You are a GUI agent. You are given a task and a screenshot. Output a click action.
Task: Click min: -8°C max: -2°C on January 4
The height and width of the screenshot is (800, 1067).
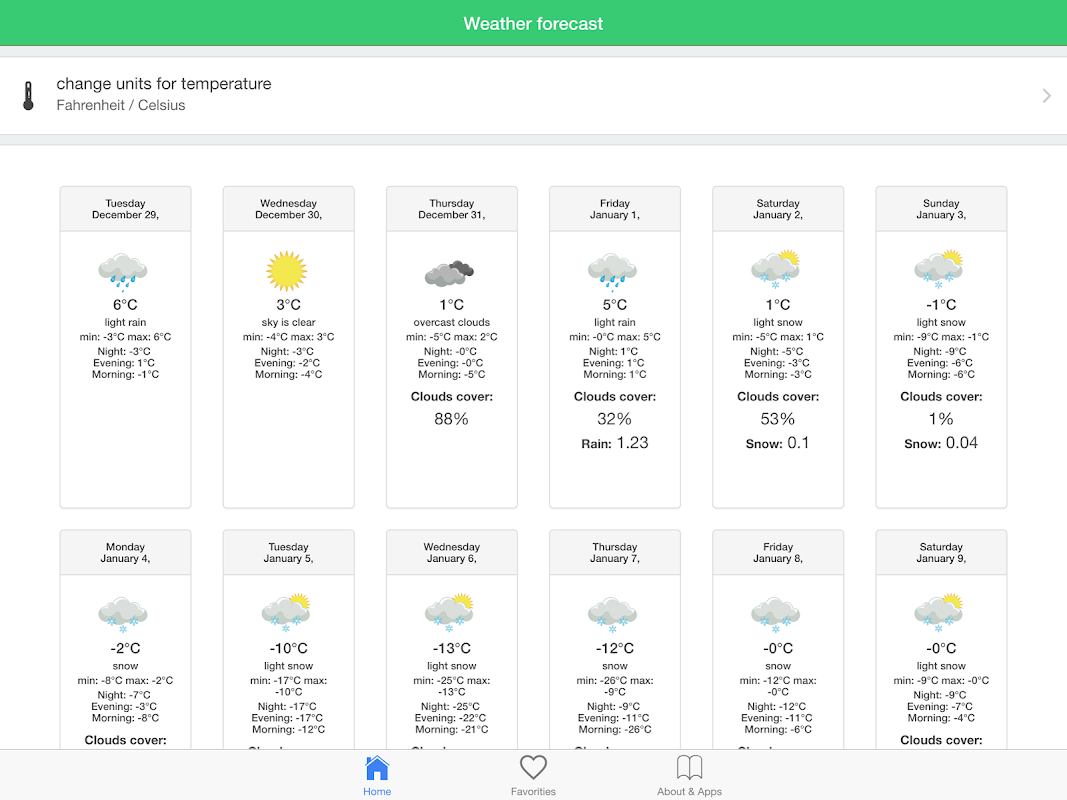(x=125, y=680)
